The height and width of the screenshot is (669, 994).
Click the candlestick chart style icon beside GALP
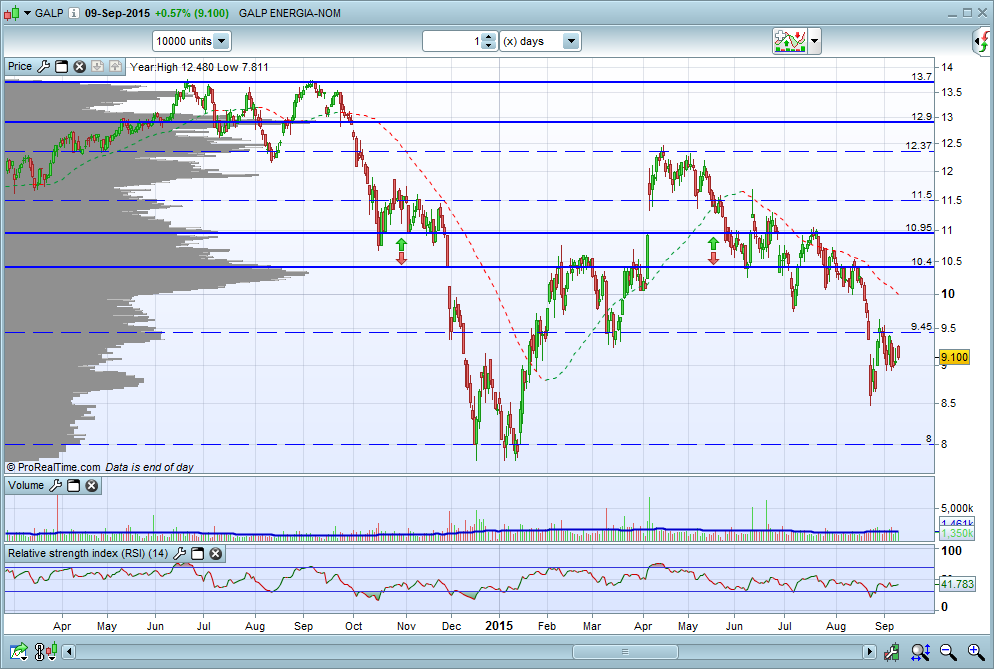pyautogui.click(x=12, y=13)
